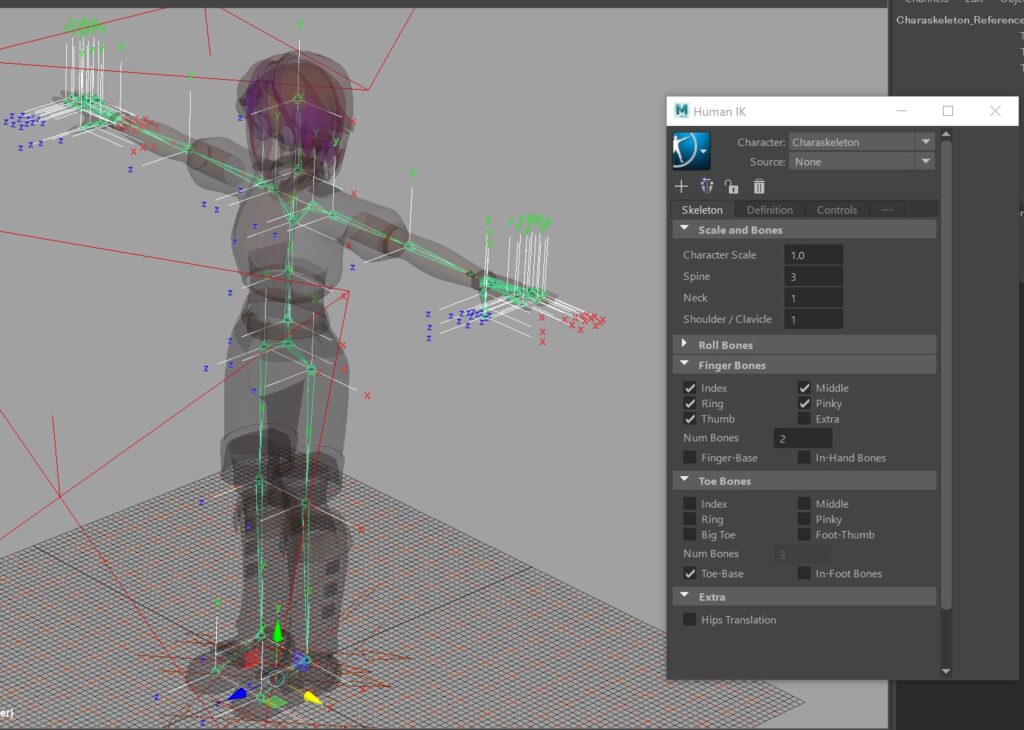Click the Maya logo in Human IK title bar
The width and height of the screenshot is (1024, 730).
tap(681, 111)
